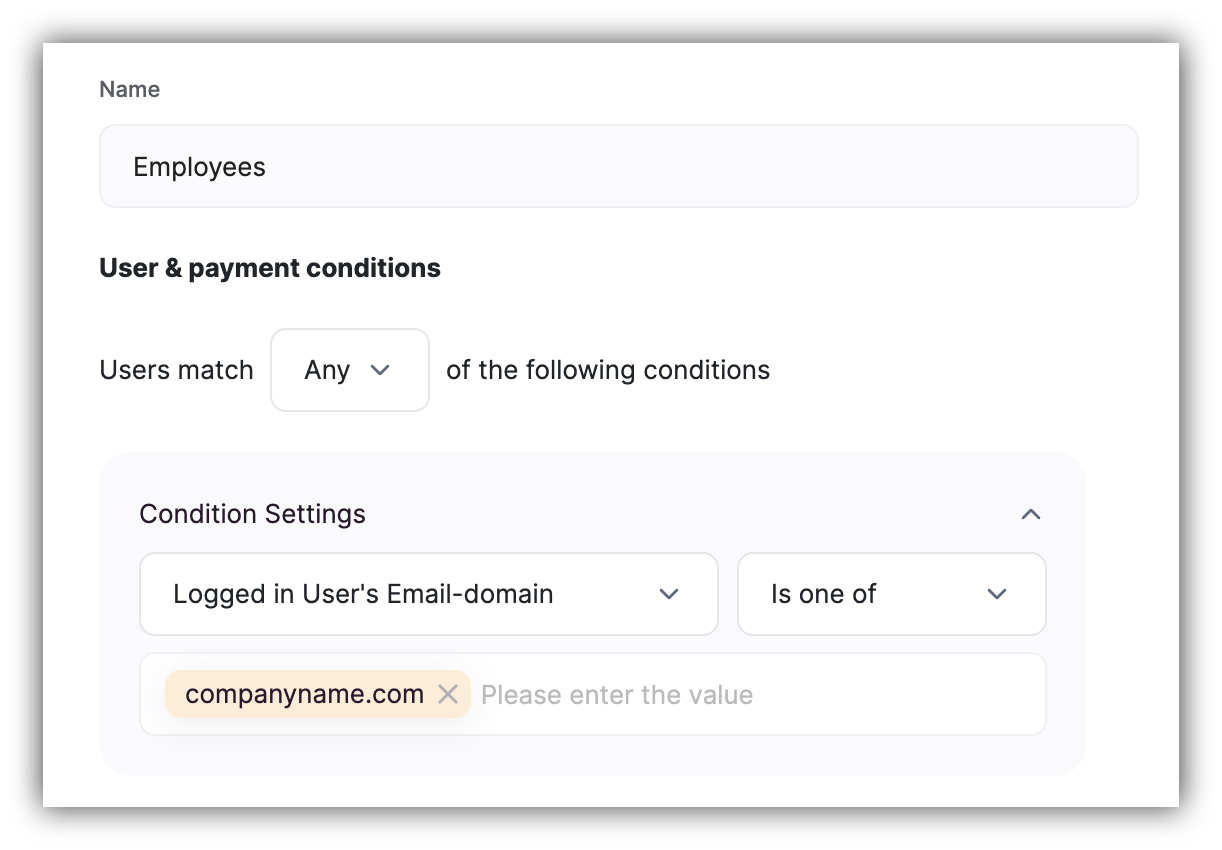Click of the following conditions text
The height and width of the screenshot is (850, 1222).
pos(608,370)
